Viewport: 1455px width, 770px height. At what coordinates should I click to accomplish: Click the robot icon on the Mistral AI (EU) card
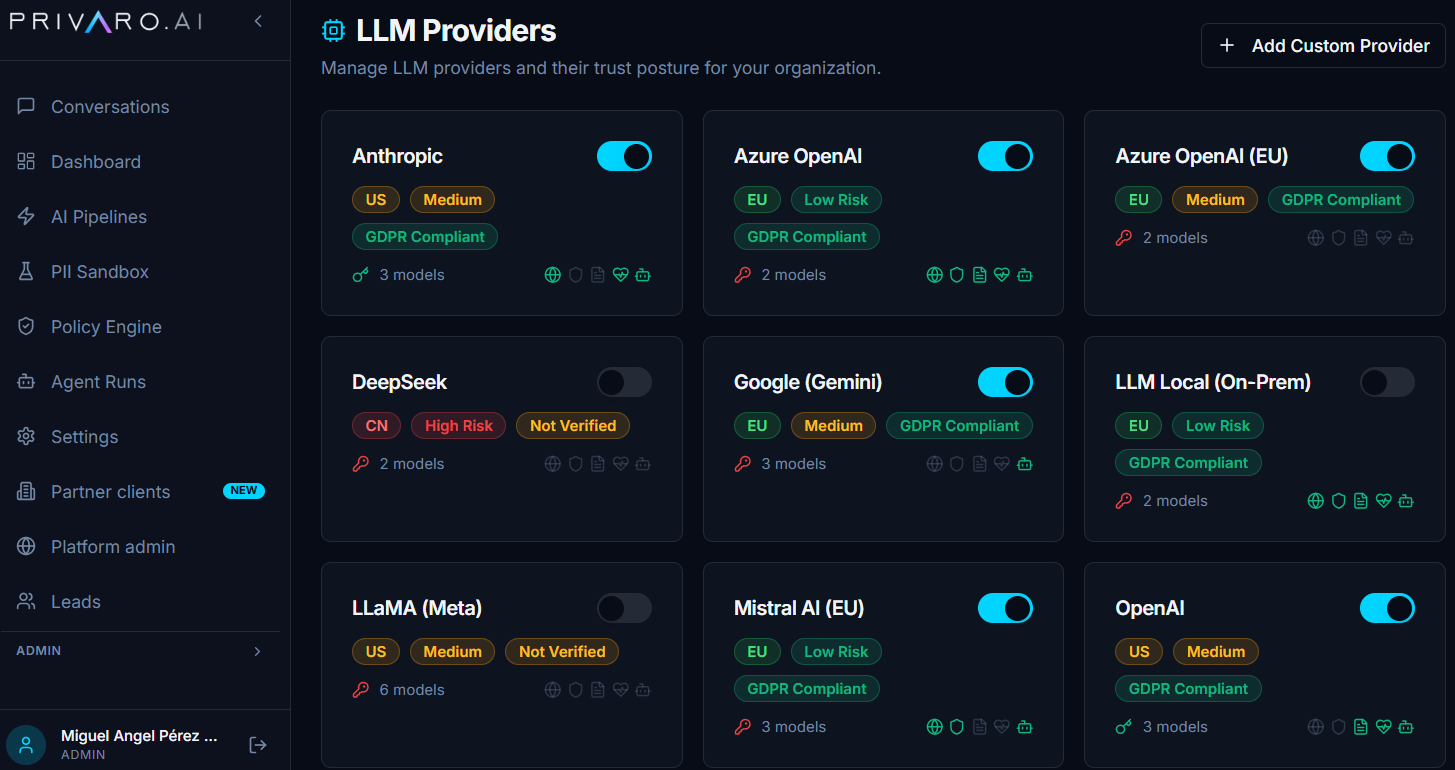[x=1025, y=727]
